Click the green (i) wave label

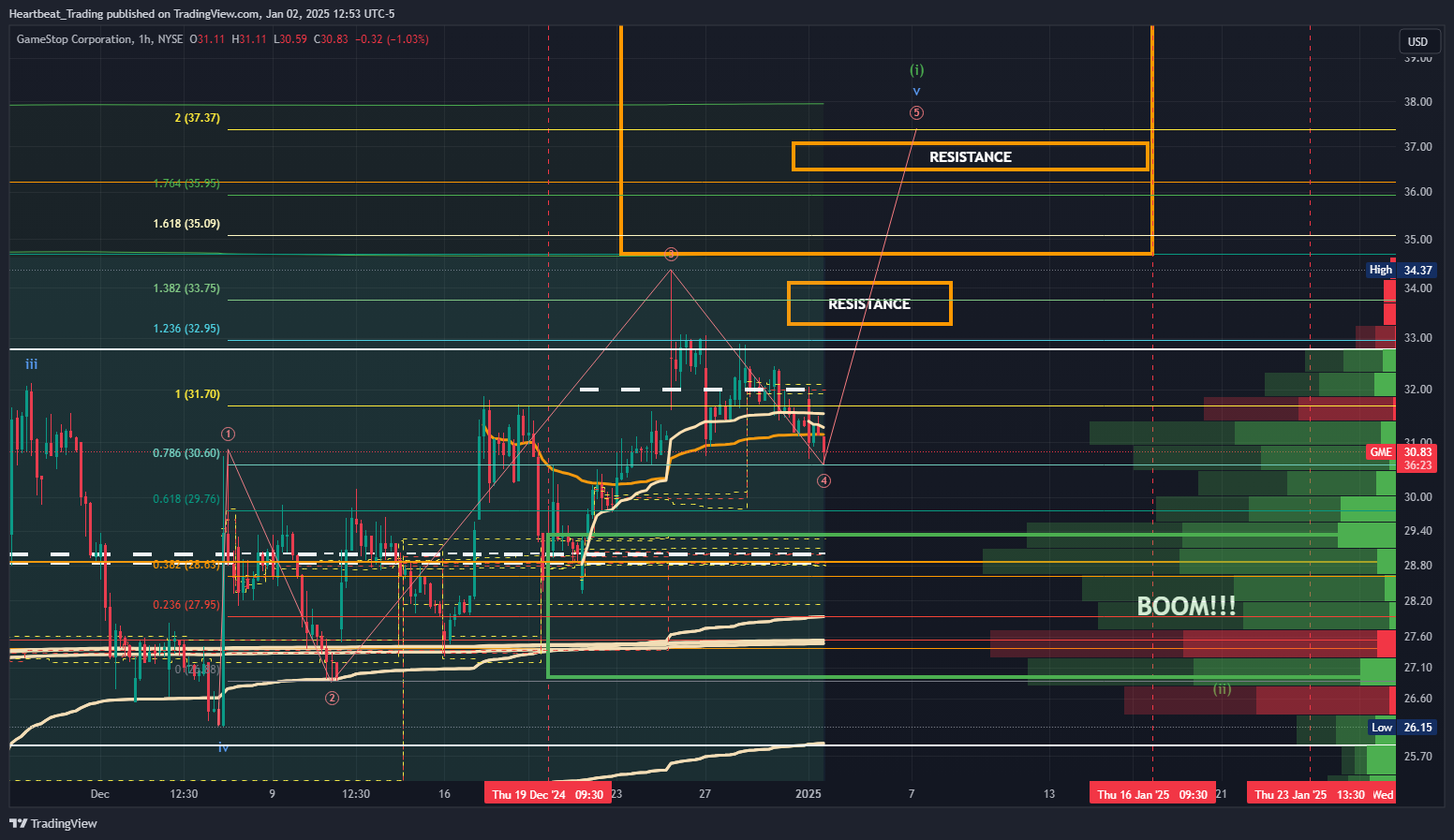point(916,69)
